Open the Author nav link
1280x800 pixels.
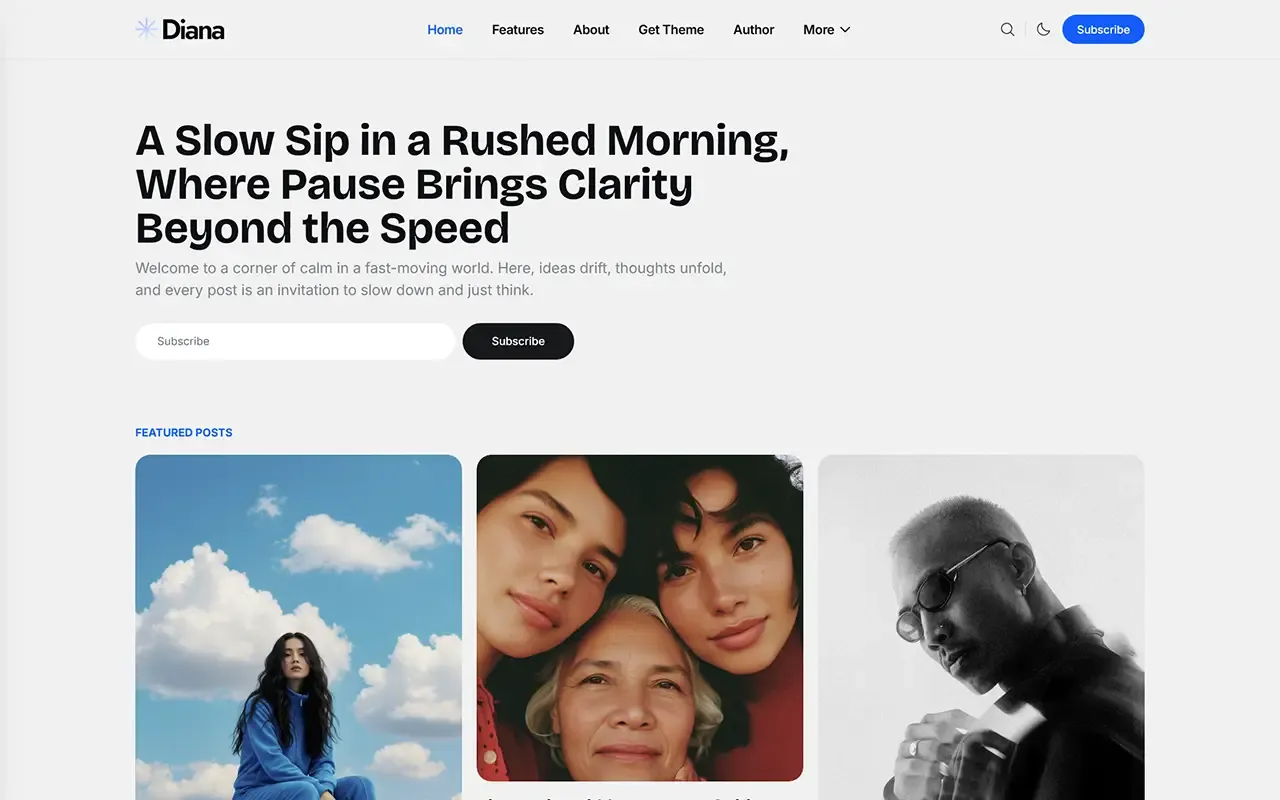point(754,30)
